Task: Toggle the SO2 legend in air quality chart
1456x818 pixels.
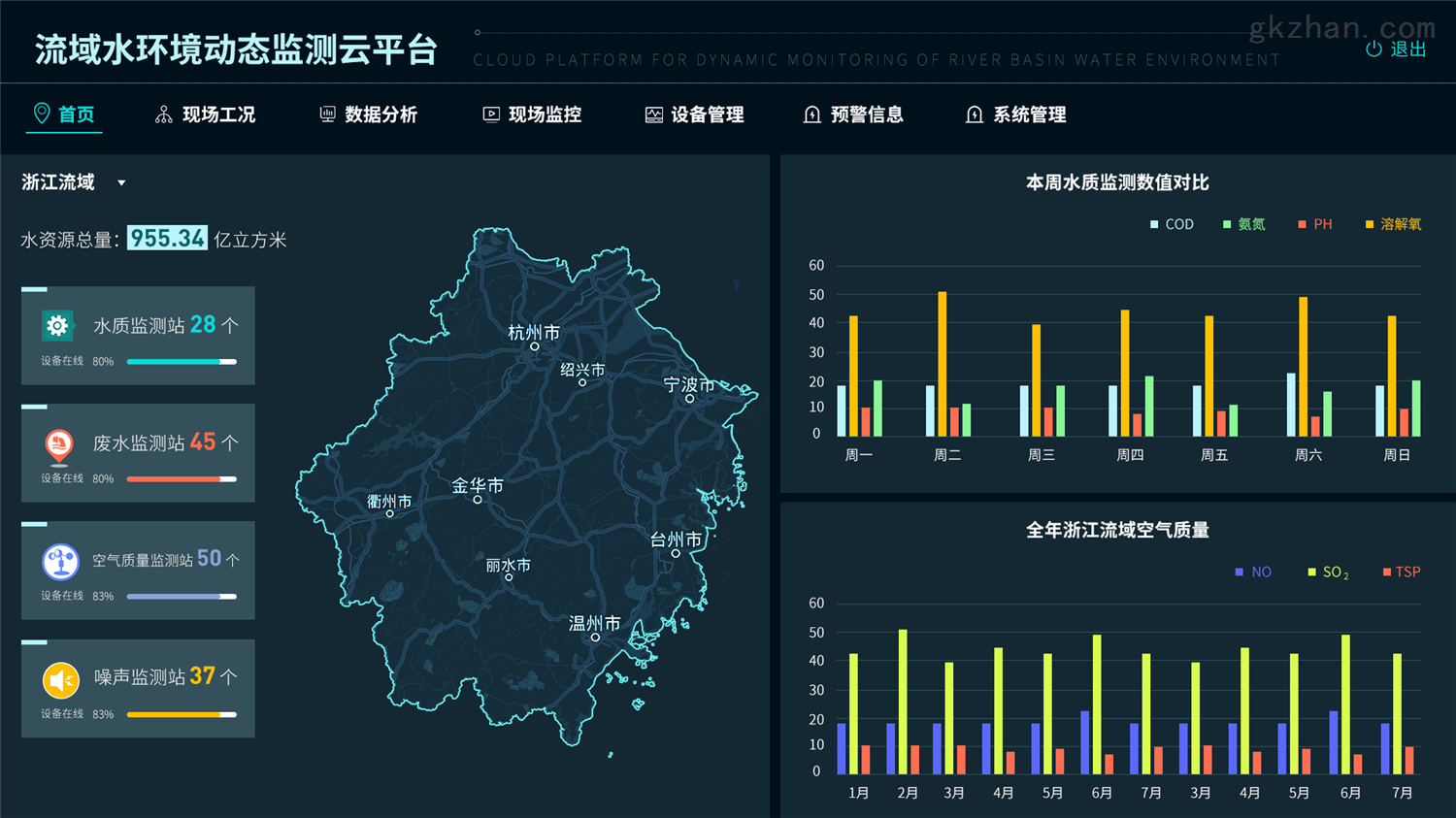Action: pos(1327,572)
